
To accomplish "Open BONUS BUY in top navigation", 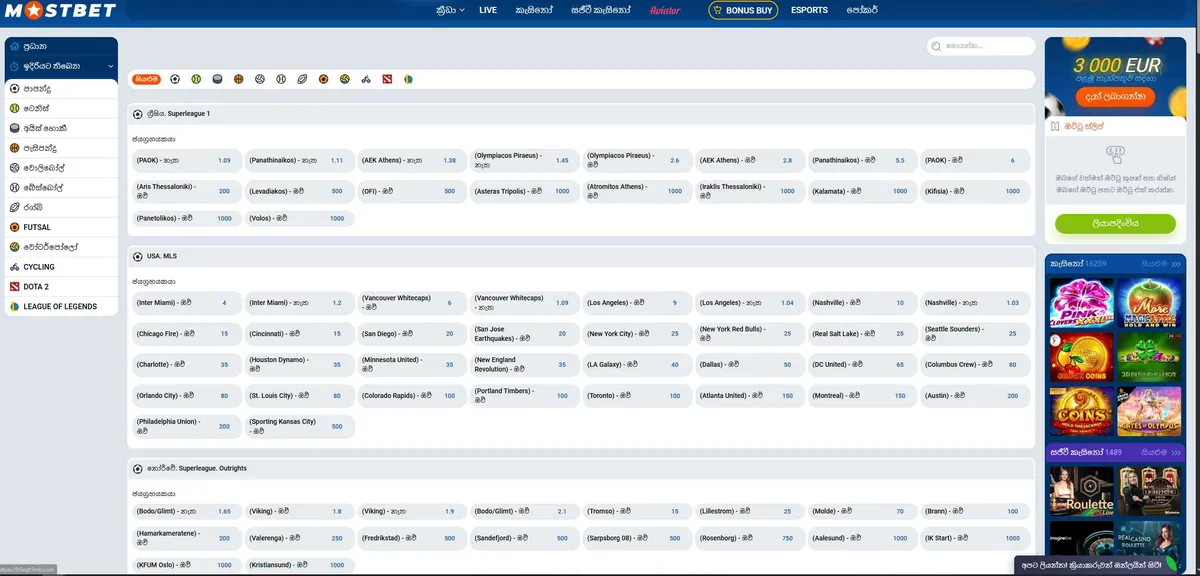I will pyautogui.click(x=742, y=10).
